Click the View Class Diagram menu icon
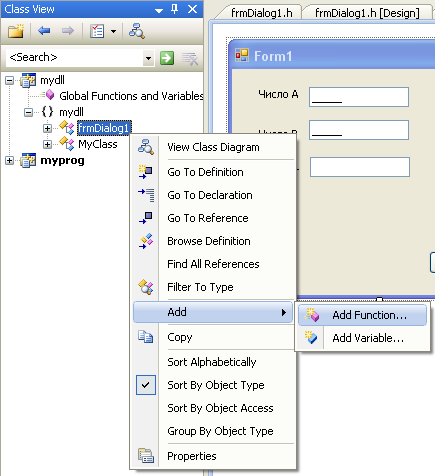The width and height of the screenshot is (435, 476). click(x=146, y=147)
